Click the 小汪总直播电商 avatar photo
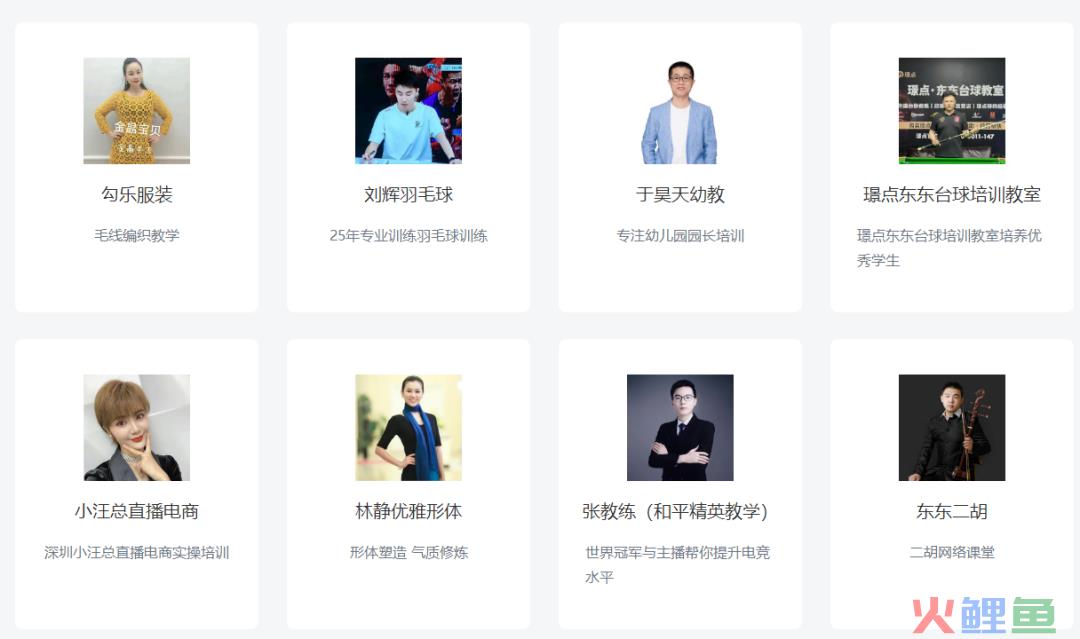Viewport: 1080px width, 639px height. coord(136,428)
